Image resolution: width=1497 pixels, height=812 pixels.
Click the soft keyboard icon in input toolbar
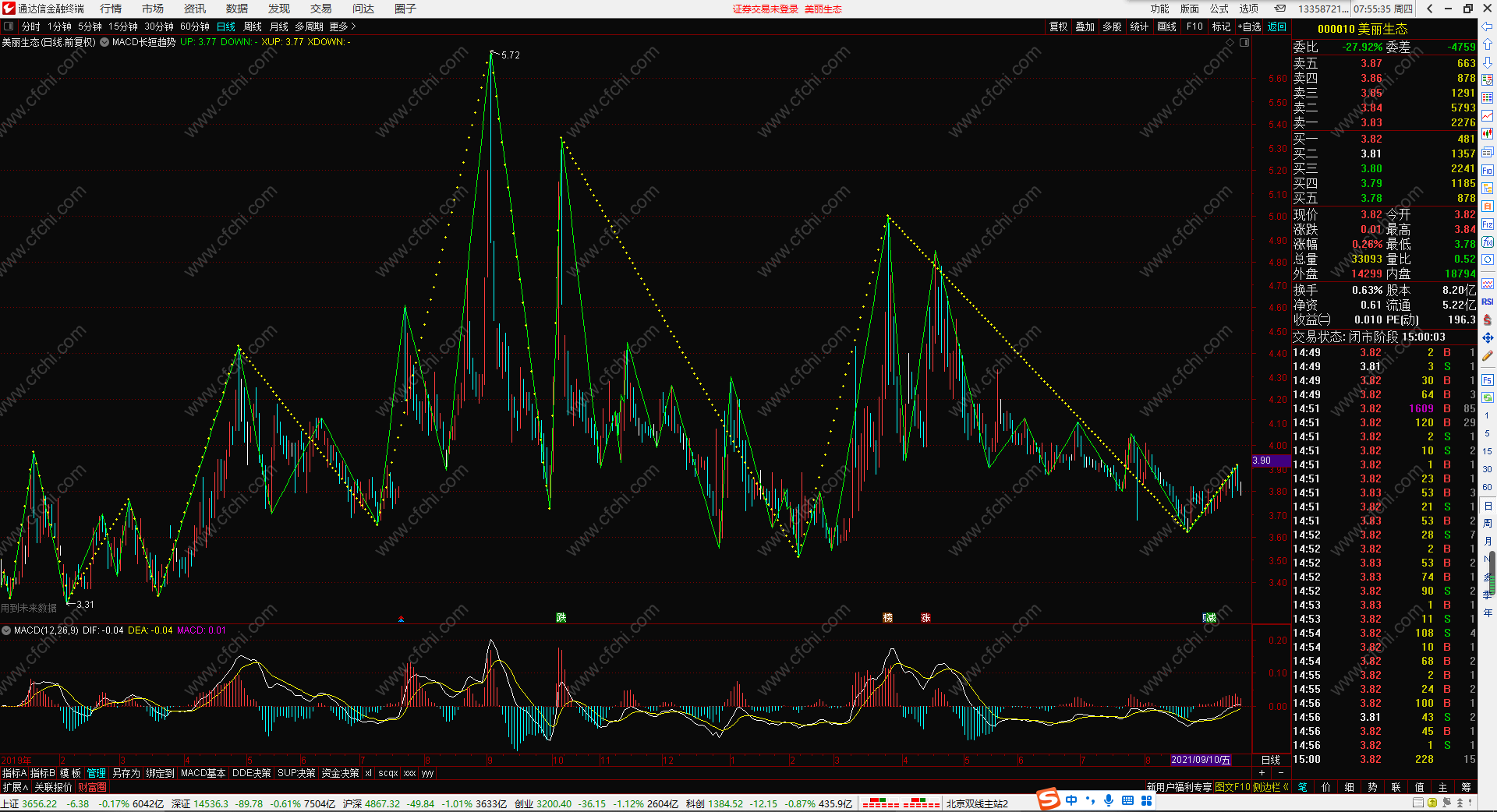point(1127,800)
